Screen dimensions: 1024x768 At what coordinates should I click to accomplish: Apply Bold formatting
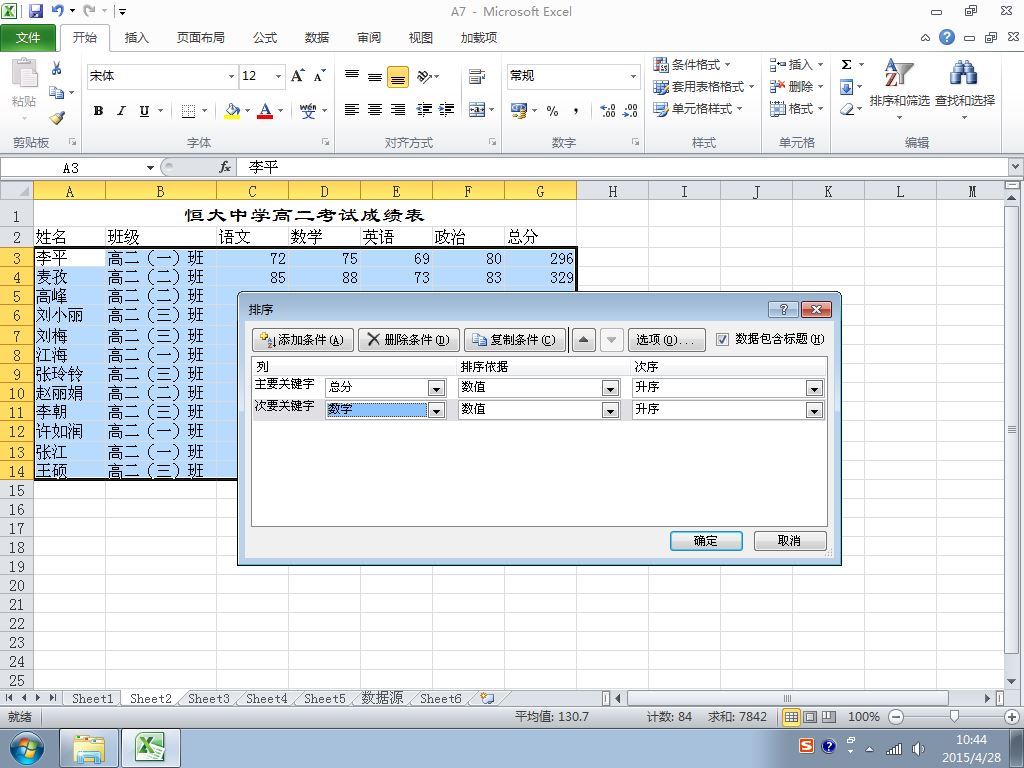pyautogui.click(x=98, y=111)
